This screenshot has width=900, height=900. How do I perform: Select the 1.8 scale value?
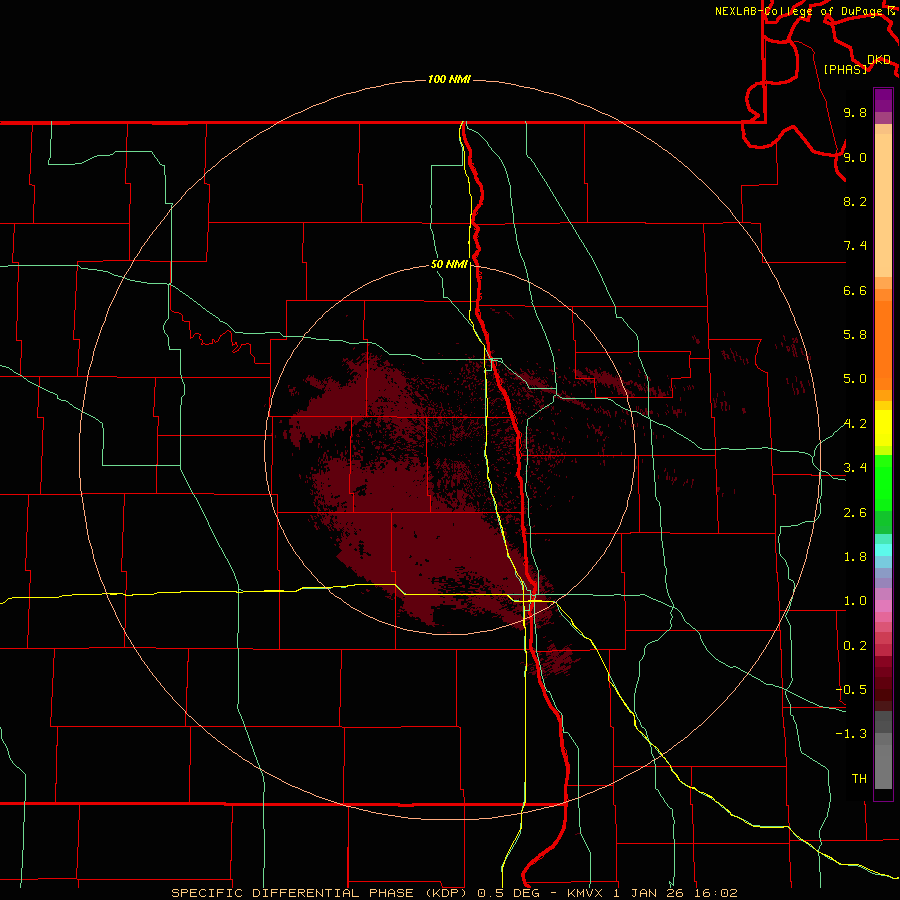point(855,557)
